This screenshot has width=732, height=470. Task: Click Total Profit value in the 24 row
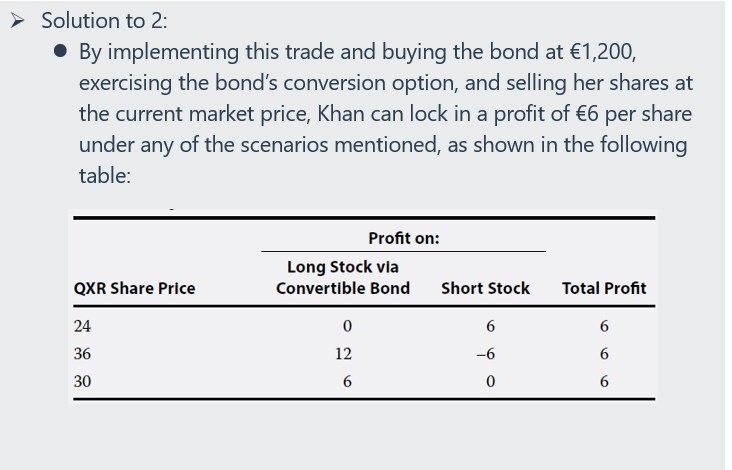pyautogui.click(x=605, y=325)
